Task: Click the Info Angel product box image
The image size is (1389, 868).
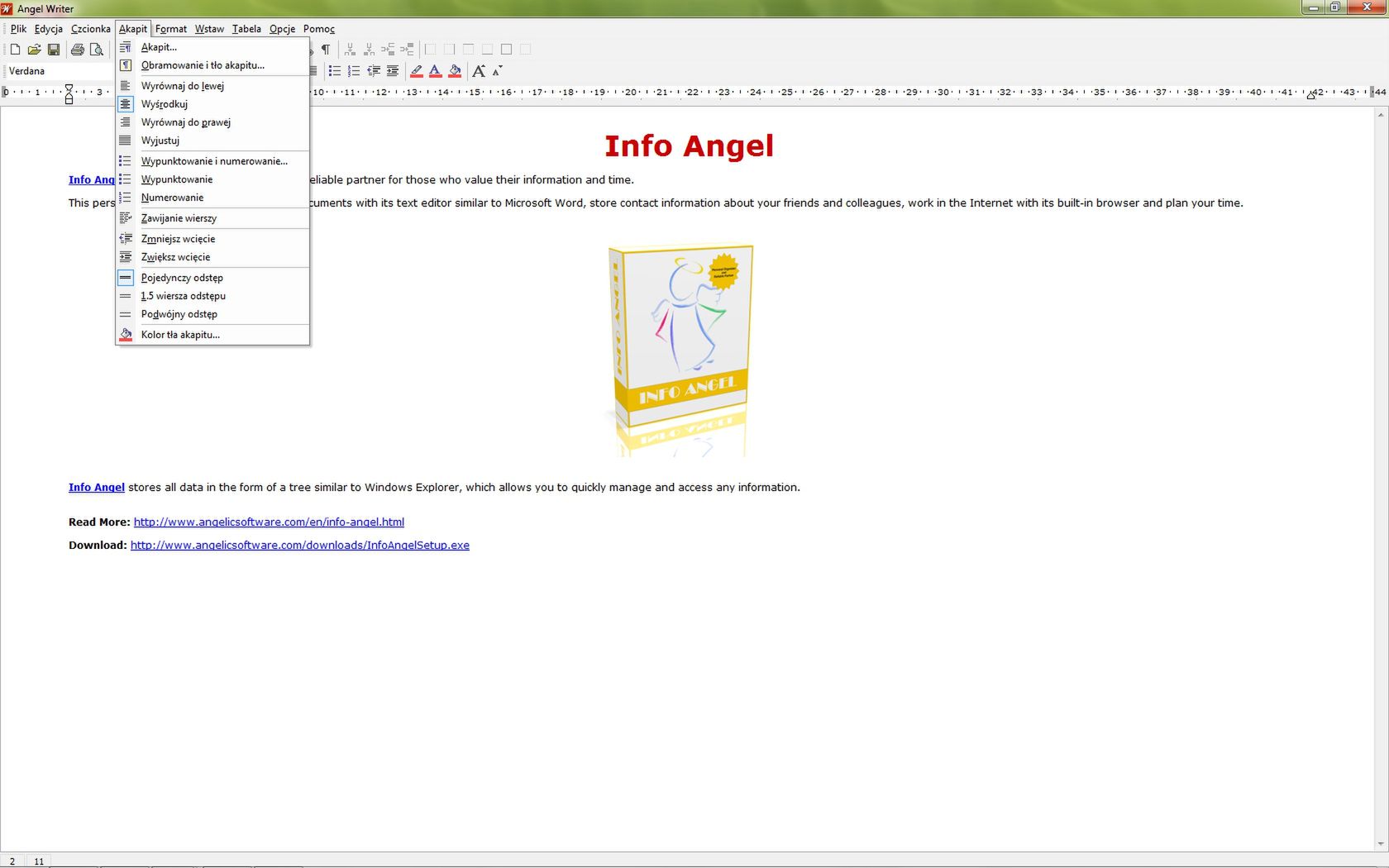Action: 681,349
